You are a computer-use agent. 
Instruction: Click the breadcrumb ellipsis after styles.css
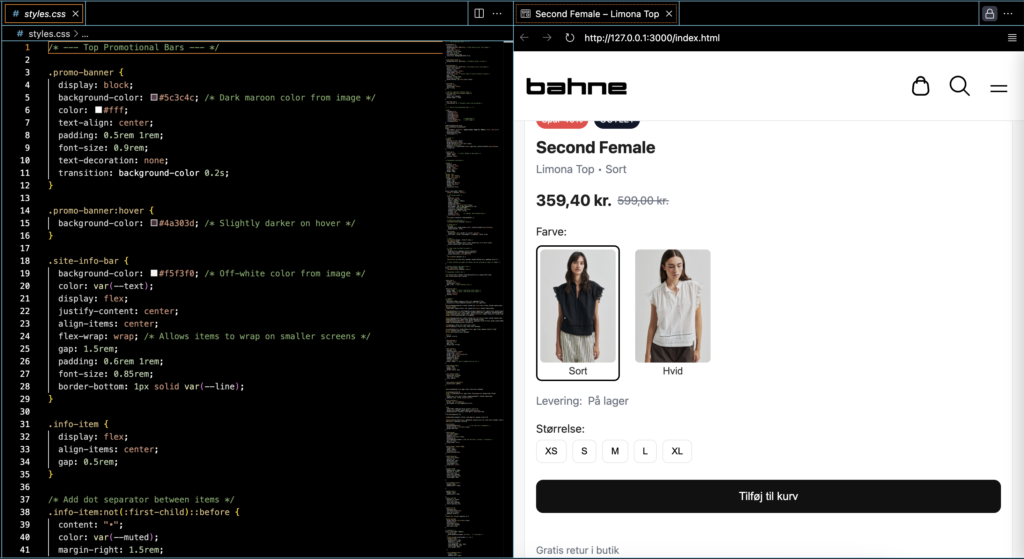coord(85,33)
